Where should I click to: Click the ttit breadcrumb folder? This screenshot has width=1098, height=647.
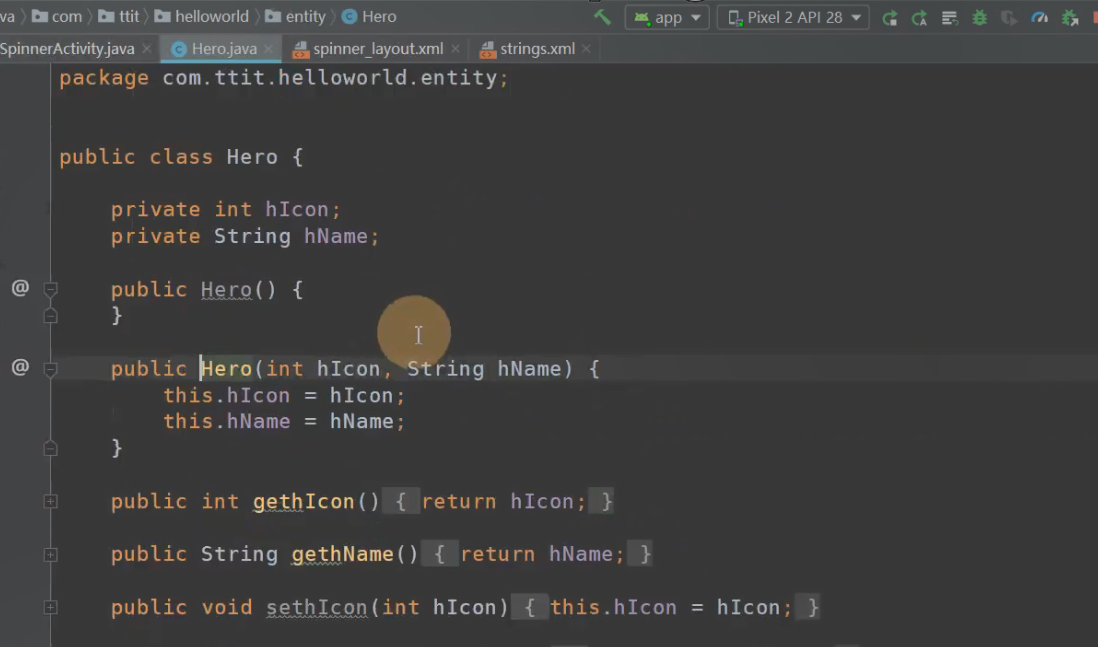[118, 17]
